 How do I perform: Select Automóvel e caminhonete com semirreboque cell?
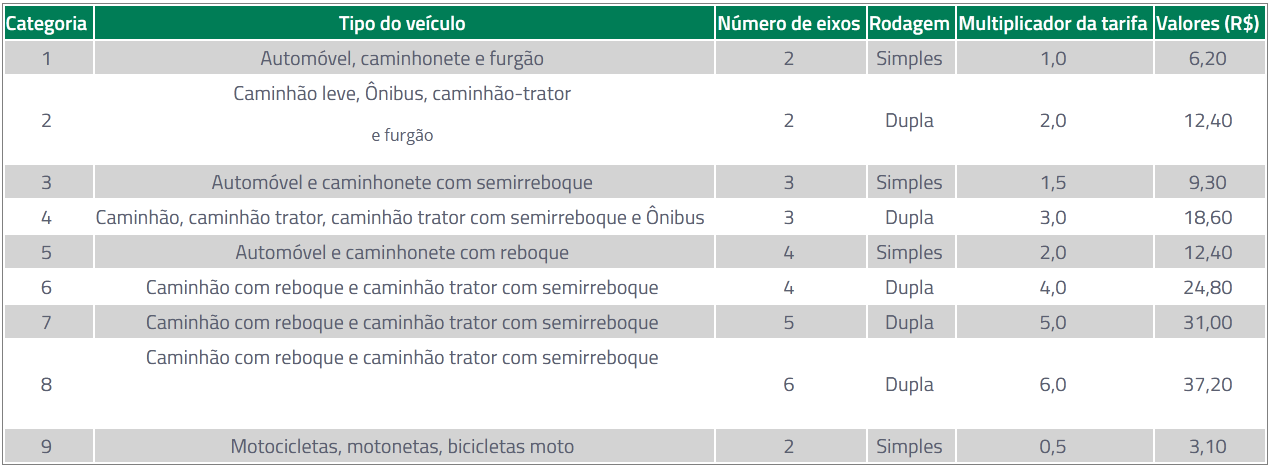pyautogui.click(x=402, y=183)
